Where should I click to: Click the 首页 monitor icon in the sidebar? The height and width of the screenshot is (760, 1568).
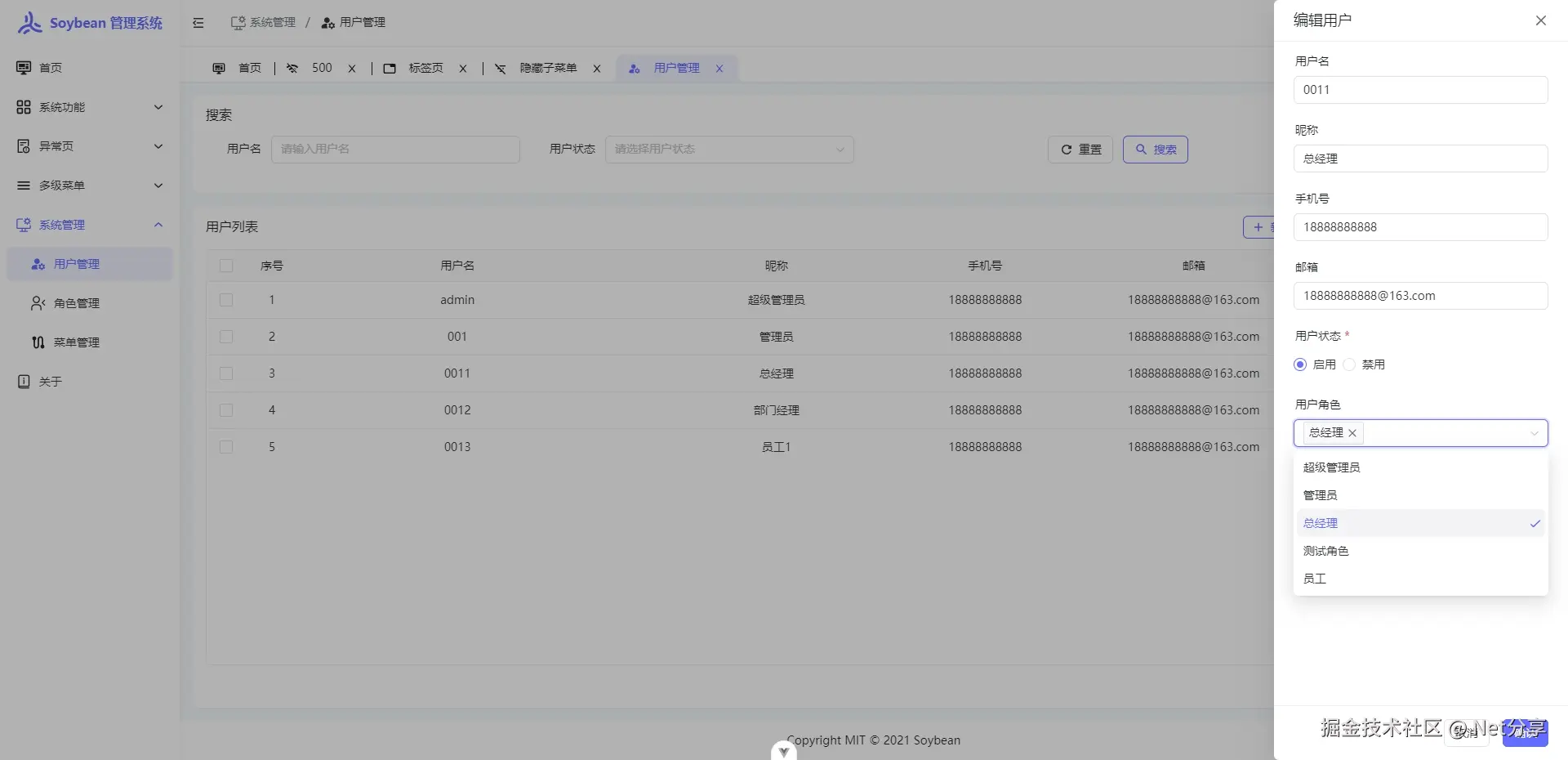point(24,68)
